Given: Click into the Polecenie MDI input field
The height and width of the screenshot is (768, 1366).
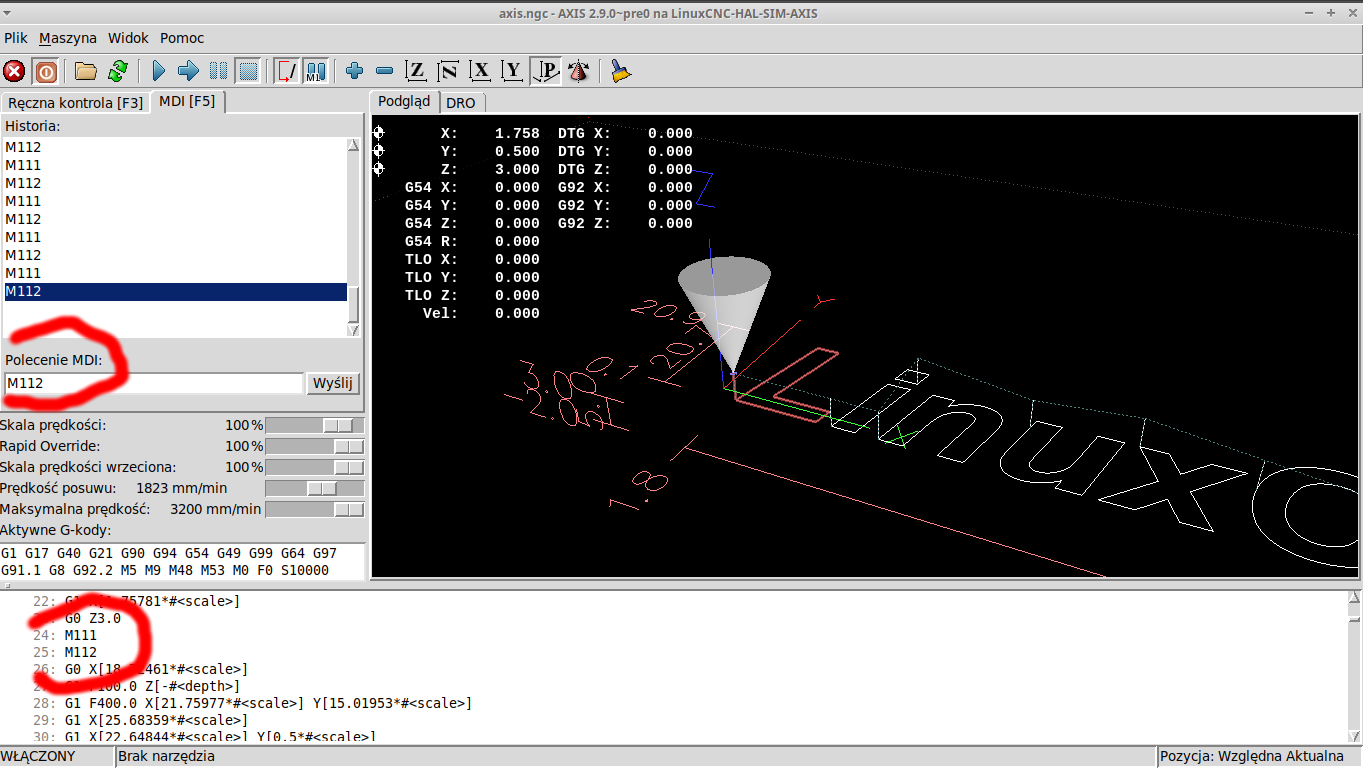Looking at the screenshot, I should coord(153,383).
